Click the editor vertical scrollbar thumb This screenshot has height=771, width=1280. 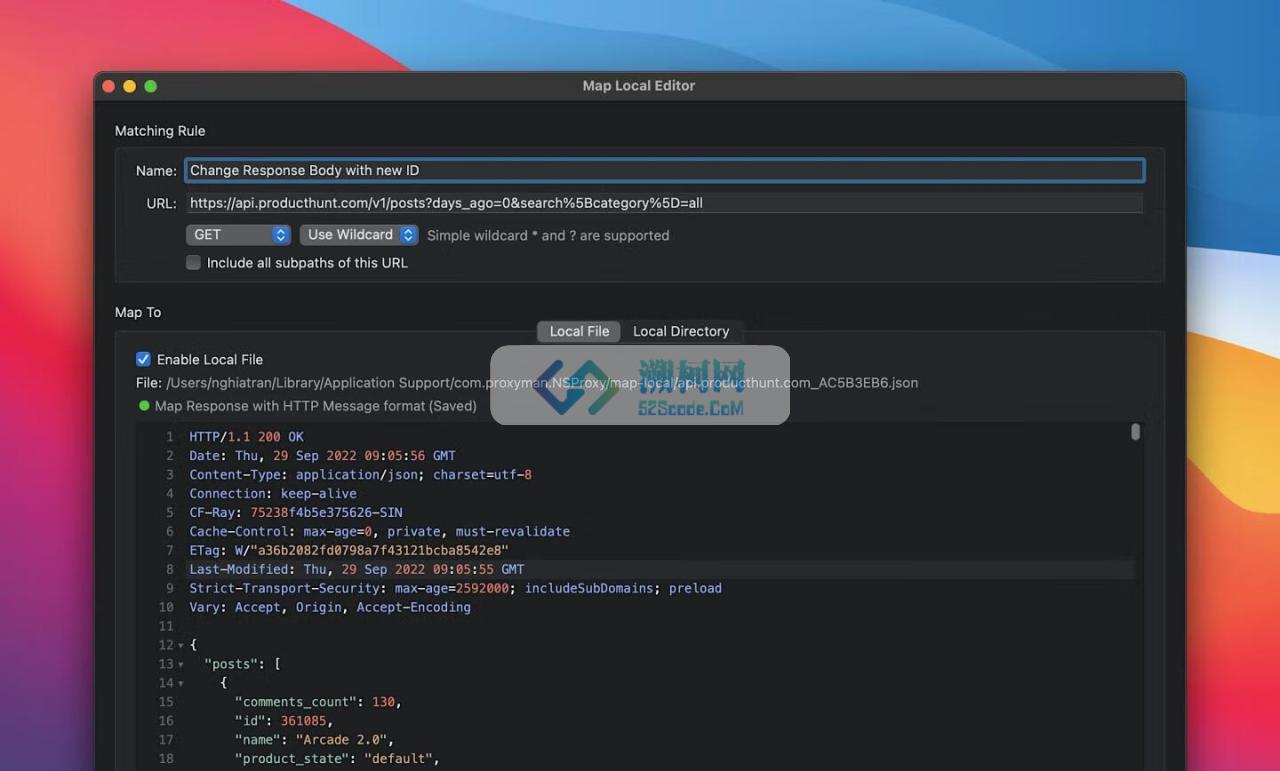tap(1135, 432)
